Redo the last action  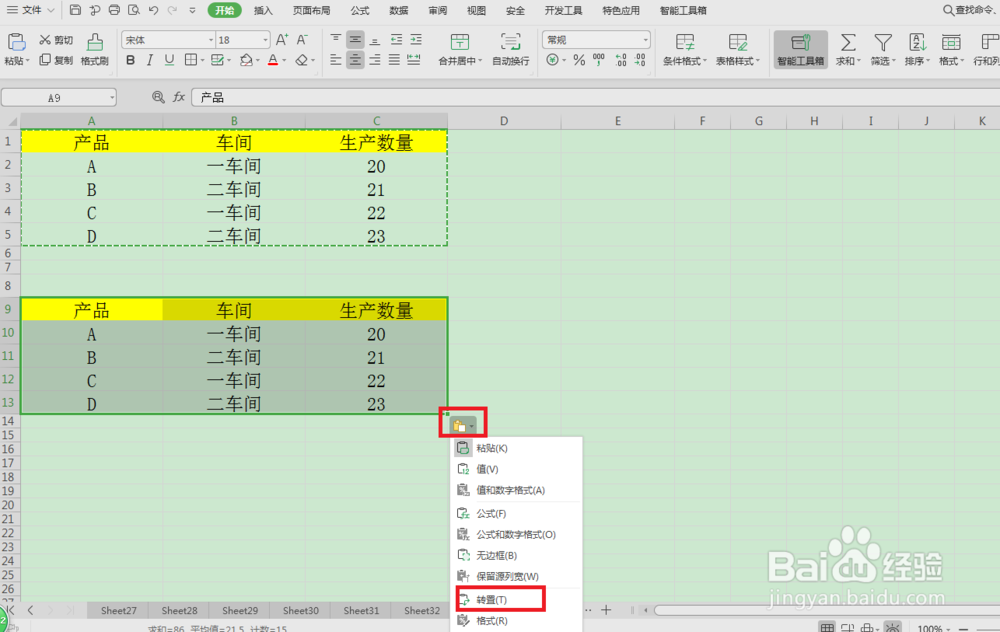(x=172, y=10)
